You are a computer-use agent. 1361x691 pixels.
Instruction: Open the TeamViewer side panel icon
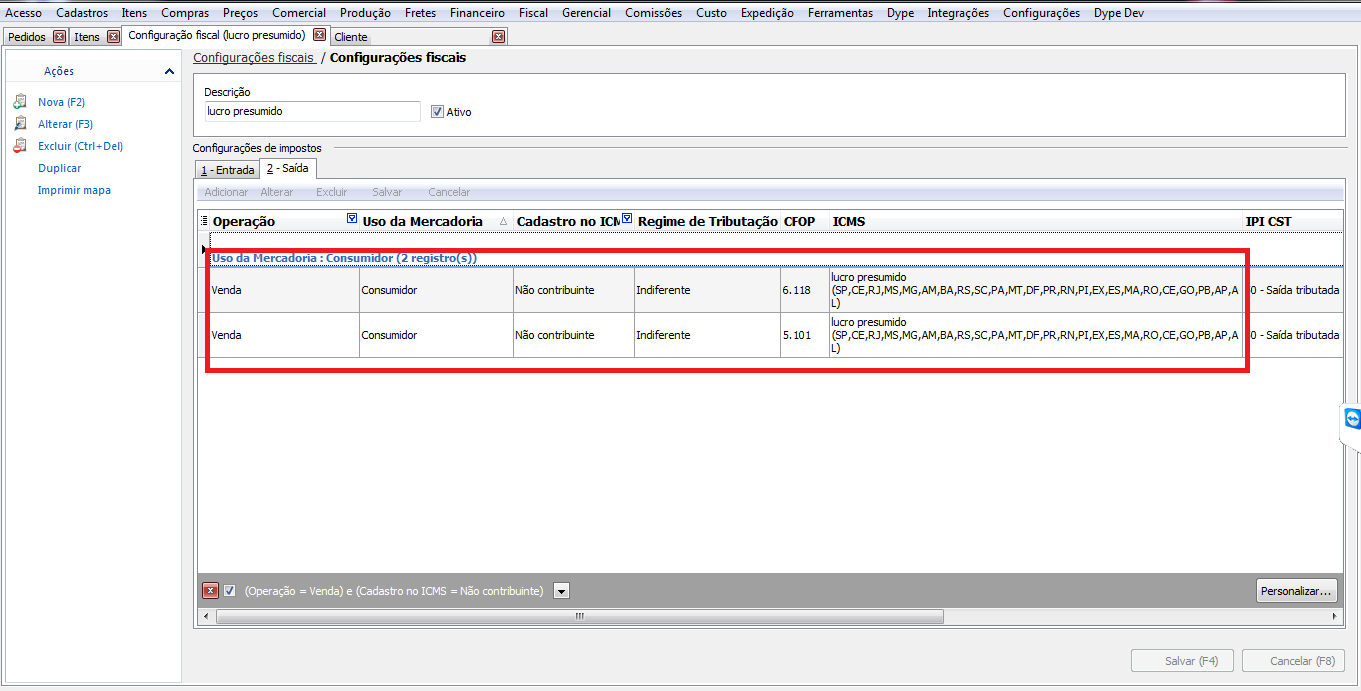coord(1352,419)
